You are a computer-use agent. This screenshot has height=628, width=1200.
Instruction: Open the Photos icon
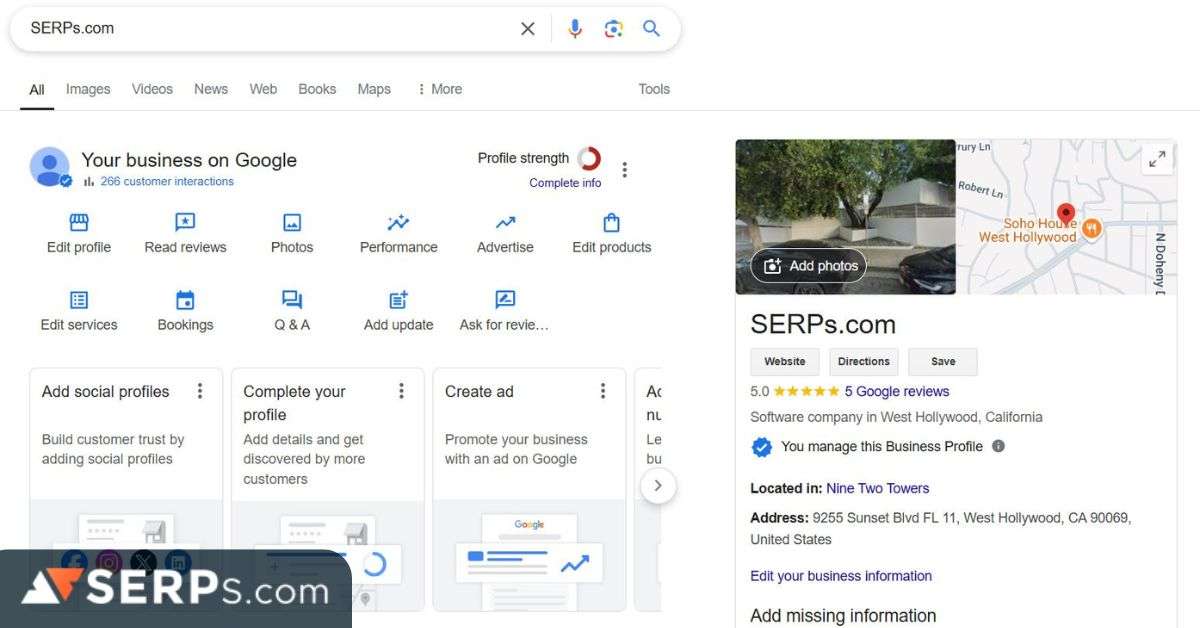tap(292, 222)
